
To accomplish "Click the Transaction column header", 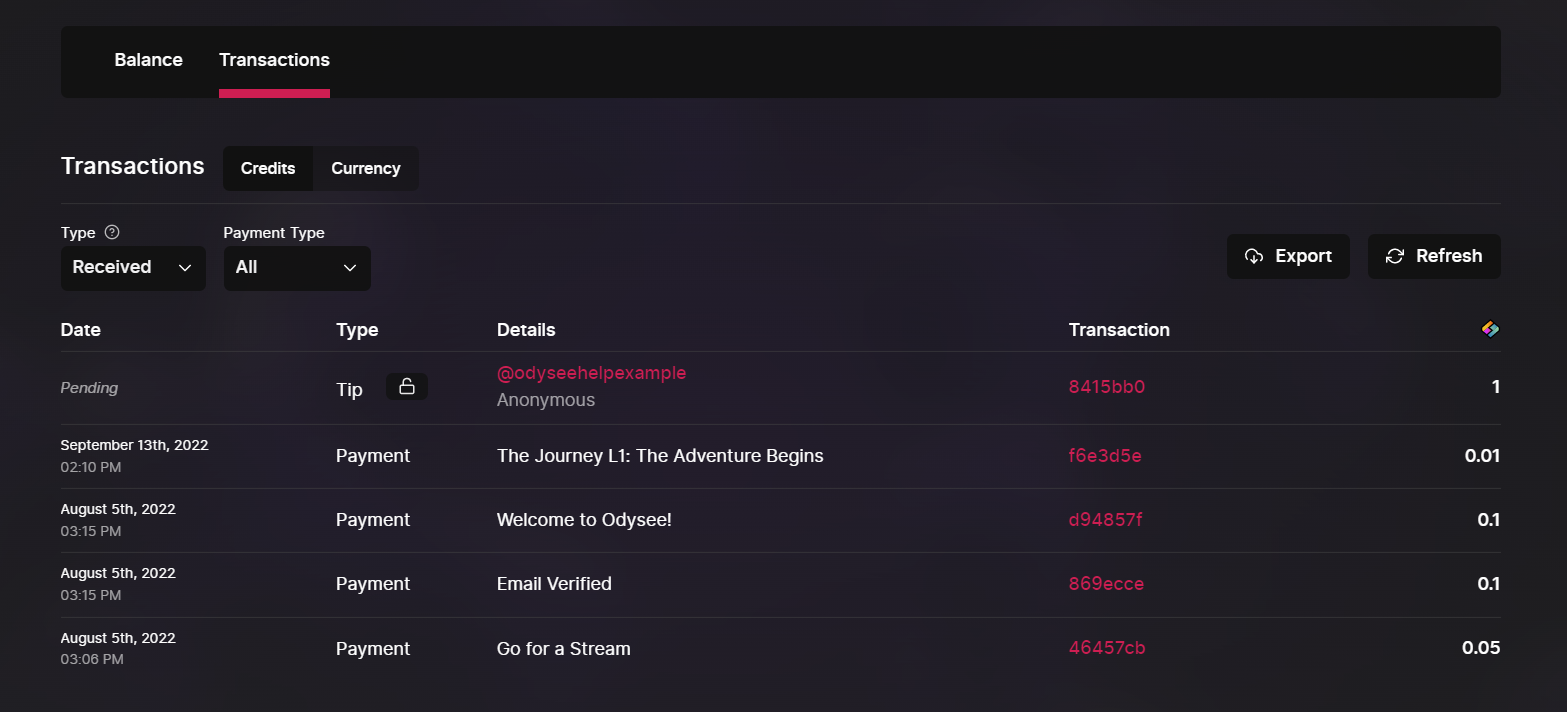I will coord(1119,330).
